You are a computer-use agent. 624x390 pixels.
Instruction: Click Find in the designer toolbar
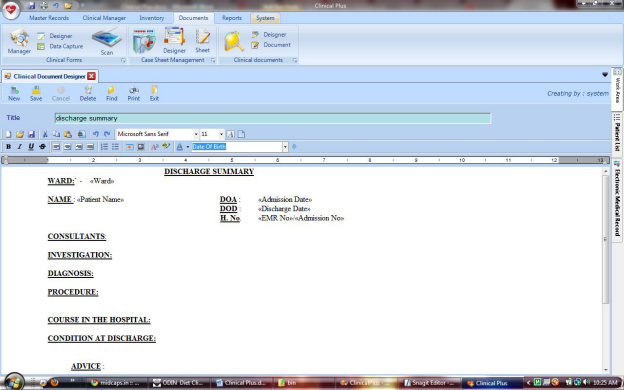click(111, 94)
